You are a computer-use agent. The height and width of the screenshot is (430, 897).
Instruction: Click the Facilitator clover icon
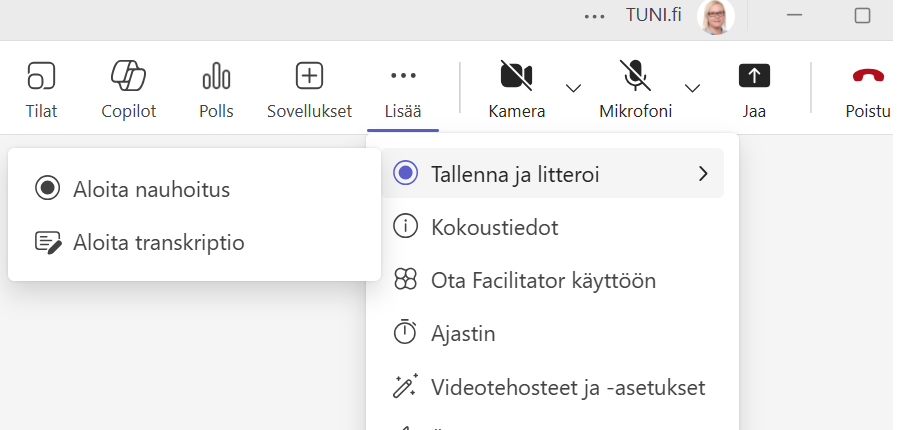click(x=405, y=280)
